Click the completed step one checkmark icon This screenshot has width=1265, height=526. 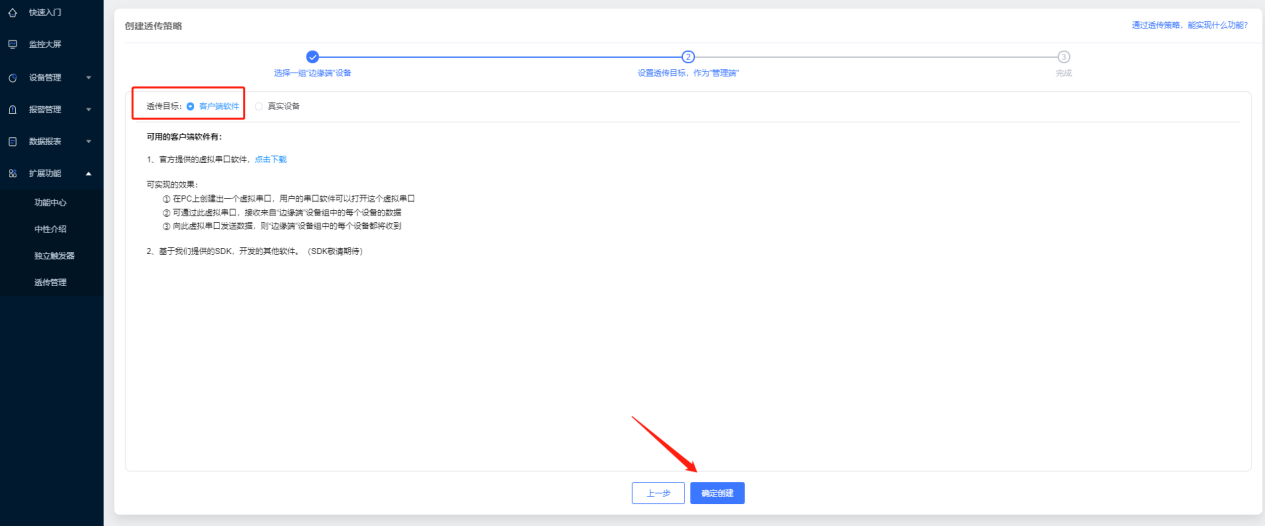tap(312, 57)
